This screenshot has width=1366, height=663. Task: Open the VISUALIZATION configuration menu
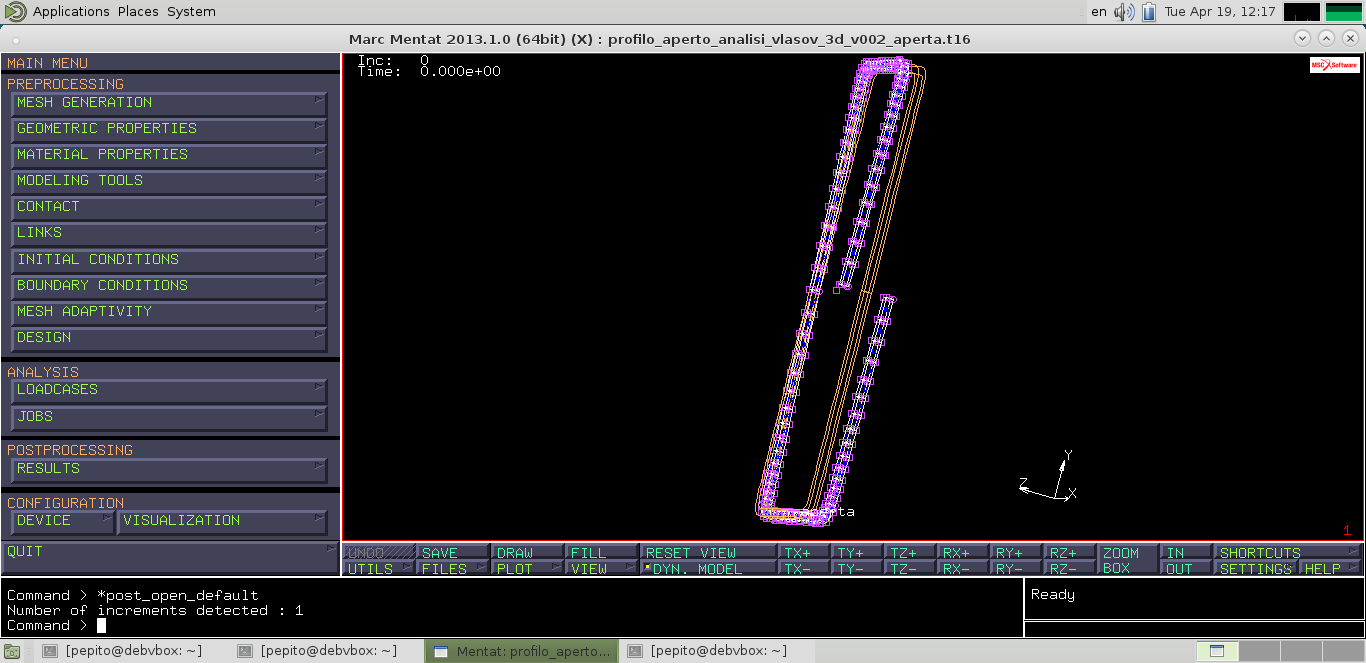[222, 521]
